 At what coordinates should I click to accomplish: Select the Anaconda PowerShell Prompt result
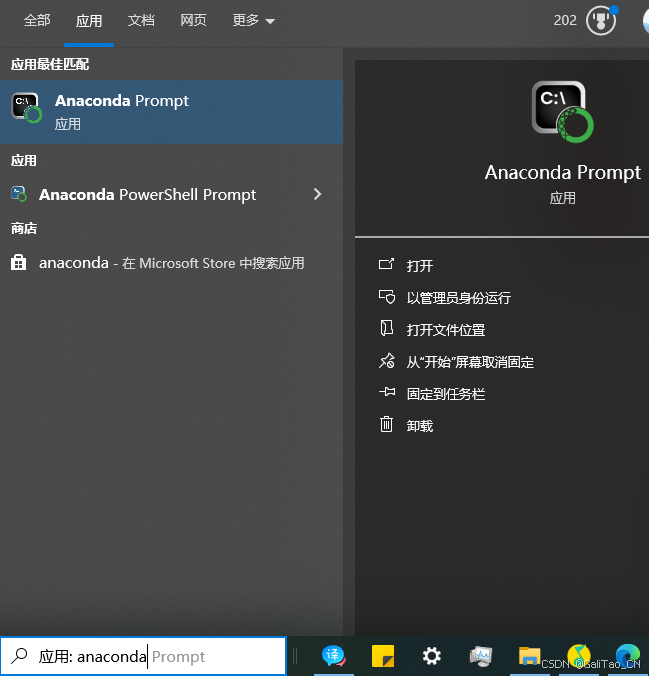tap(172, 194)
